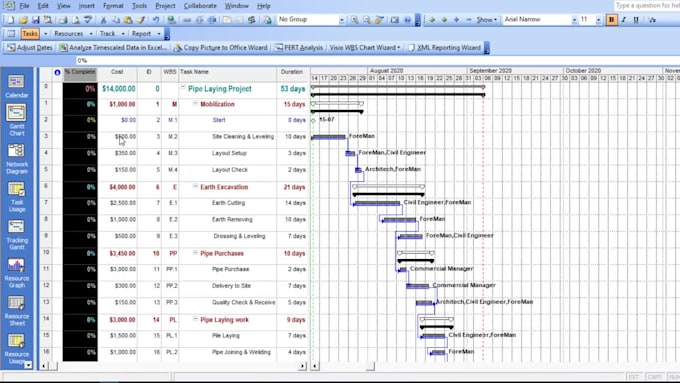Show the Resource Graph view

(16, 273)
